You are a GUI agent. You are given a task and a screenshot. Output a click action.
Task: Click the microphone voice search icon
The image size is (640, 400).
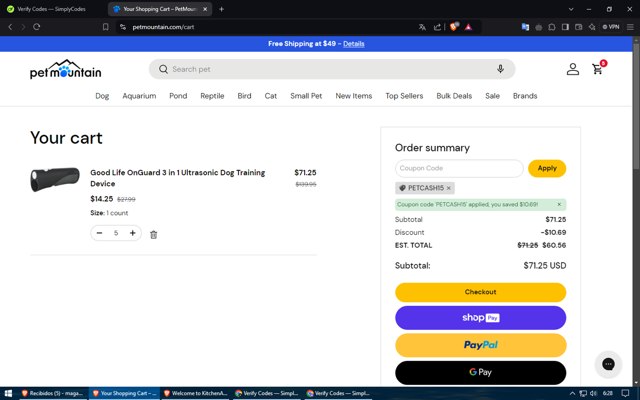click(500, 69)
